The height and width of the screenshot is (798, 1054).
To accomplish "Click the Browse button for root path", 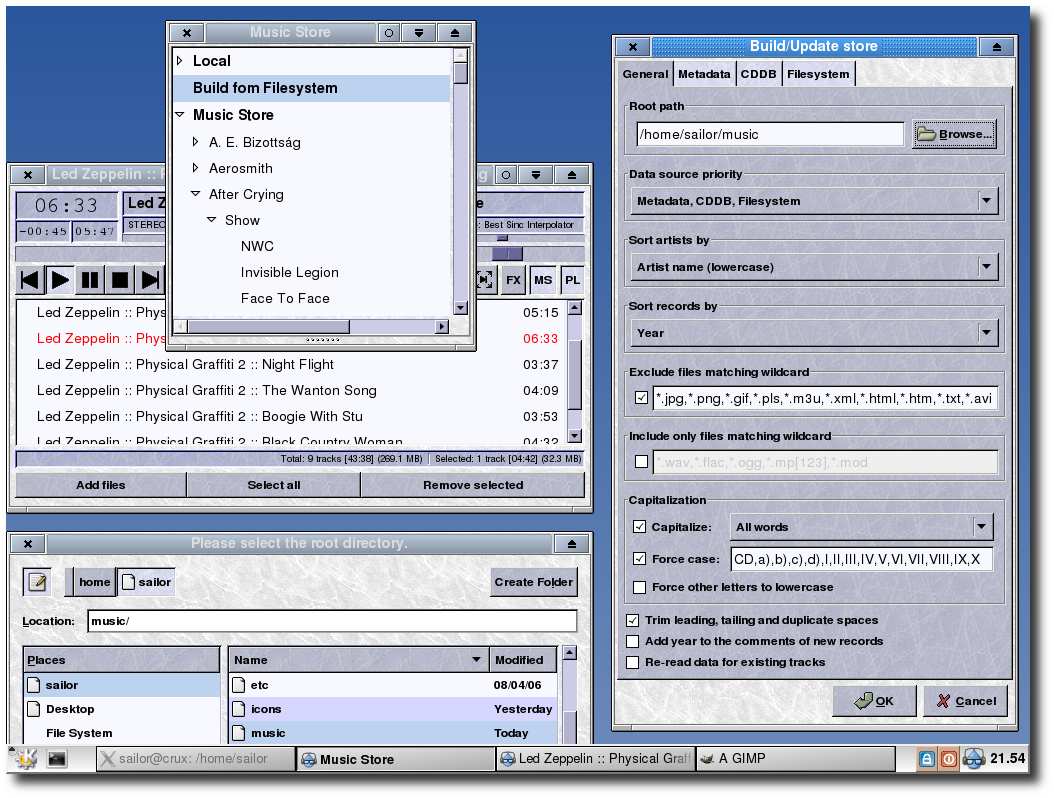I will (x=954, y=134).
